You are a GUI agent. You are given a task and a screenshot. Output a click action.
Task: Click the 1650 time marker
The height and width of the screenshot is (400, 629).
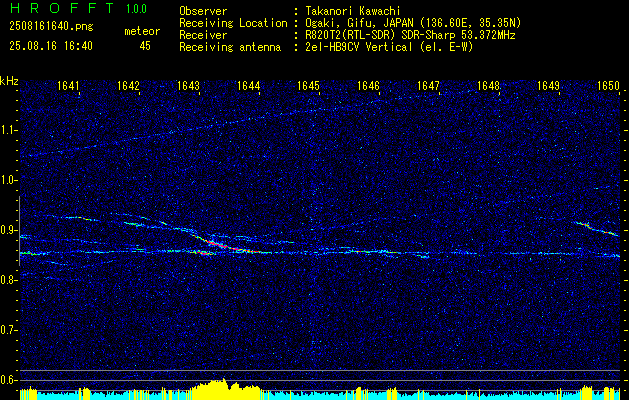click(609, 85)
